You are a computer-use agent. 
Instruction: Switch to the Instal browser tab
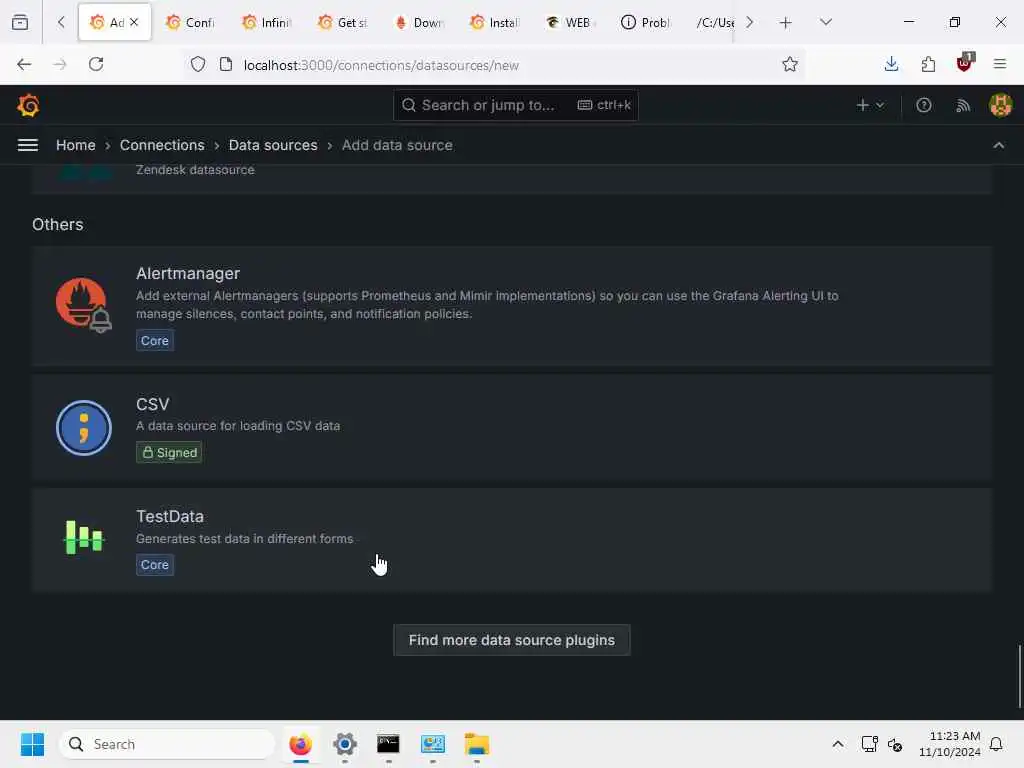[x=495, y=23]
